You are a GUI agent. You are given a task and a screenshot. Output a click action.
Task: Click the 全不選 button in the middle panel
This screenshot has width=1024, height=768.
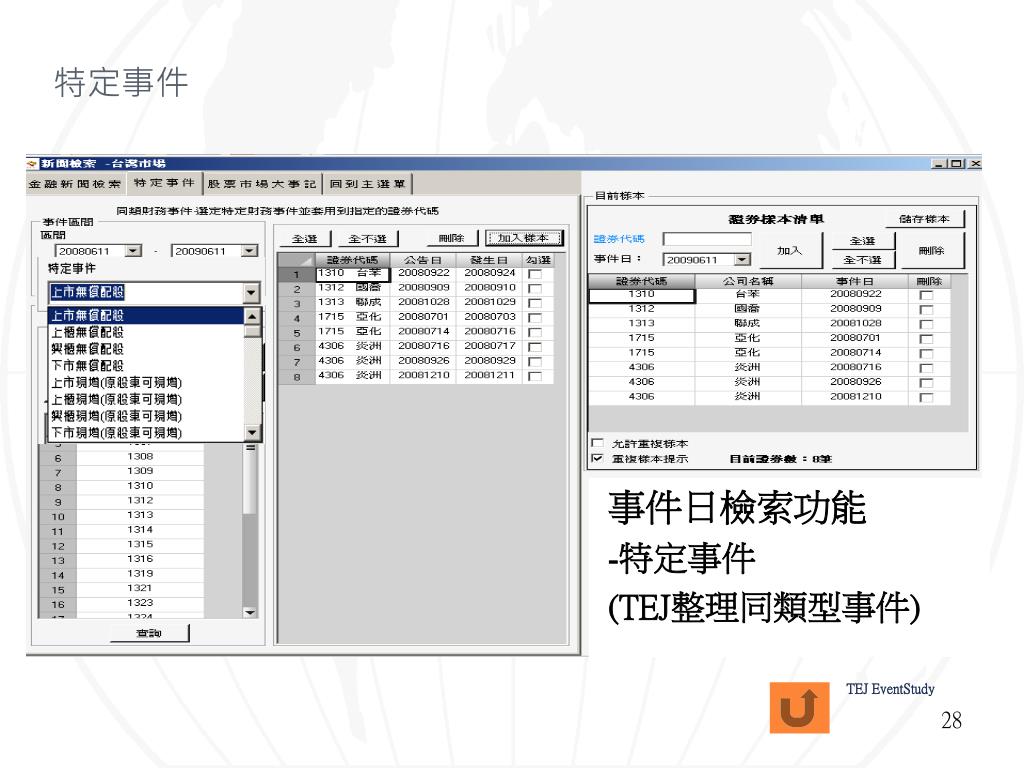tap(368, 239)
